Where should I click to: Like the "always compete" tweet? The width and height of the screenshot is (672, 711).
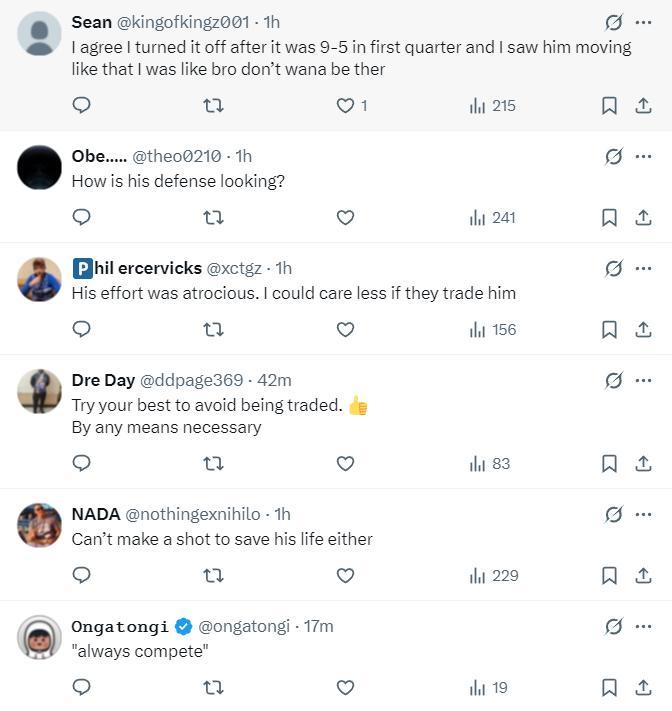click(345, 687)
